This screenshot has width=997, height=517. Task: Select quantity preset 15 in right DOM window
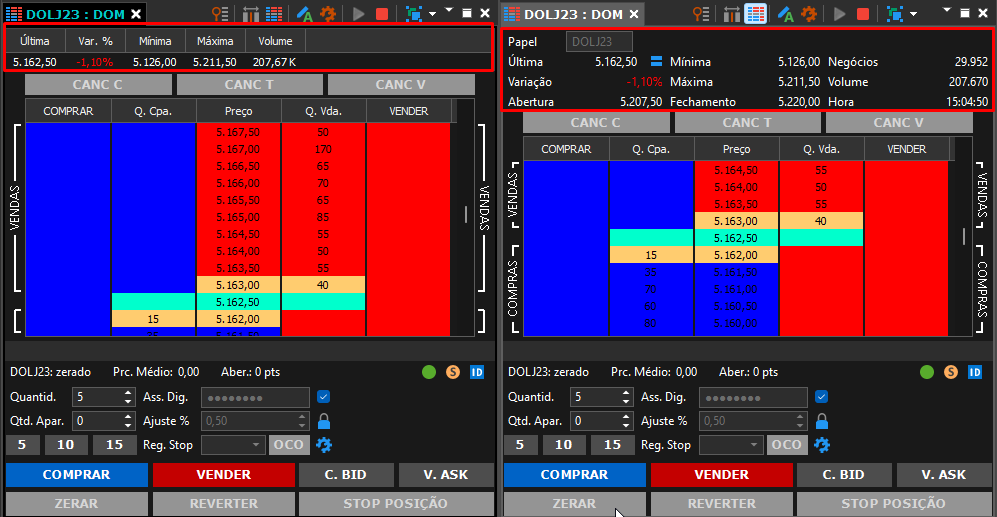(612, 445)
